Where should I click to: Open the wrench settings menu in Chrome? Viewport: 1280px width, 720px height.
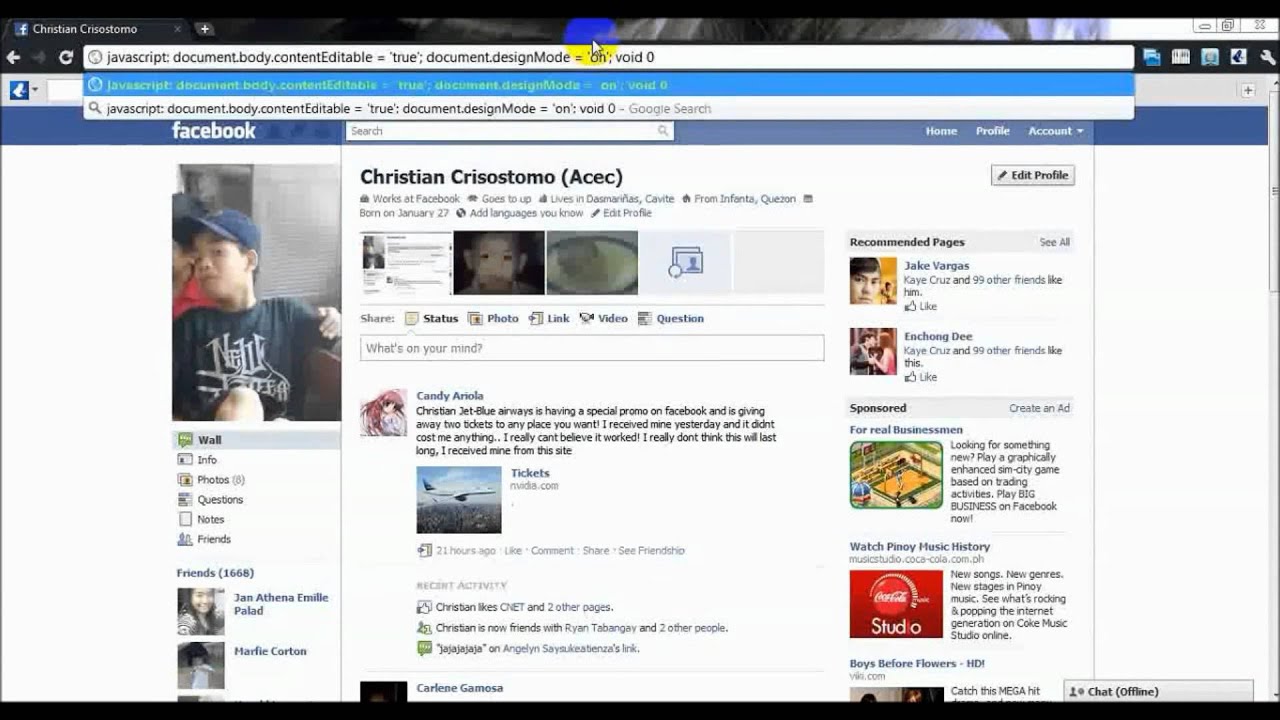coord(1267,57)
